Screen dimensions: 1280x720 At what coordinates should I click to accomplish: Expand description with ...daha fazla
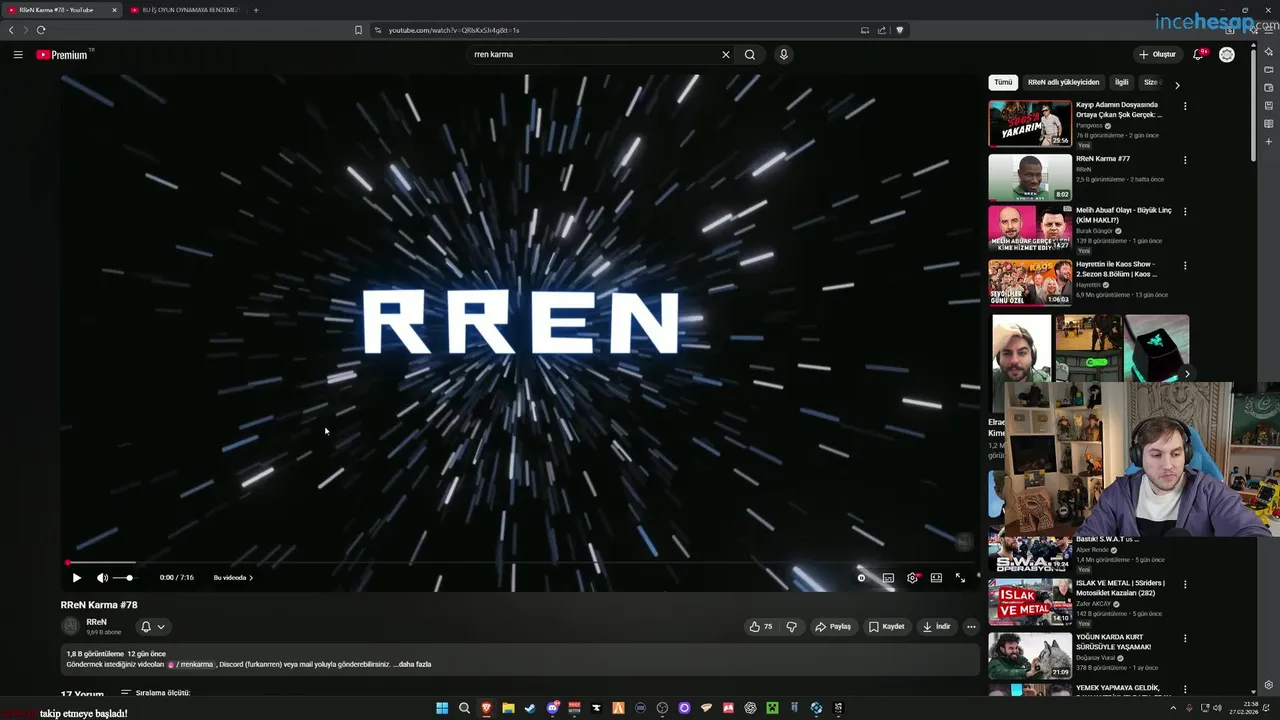click(411, 664)
